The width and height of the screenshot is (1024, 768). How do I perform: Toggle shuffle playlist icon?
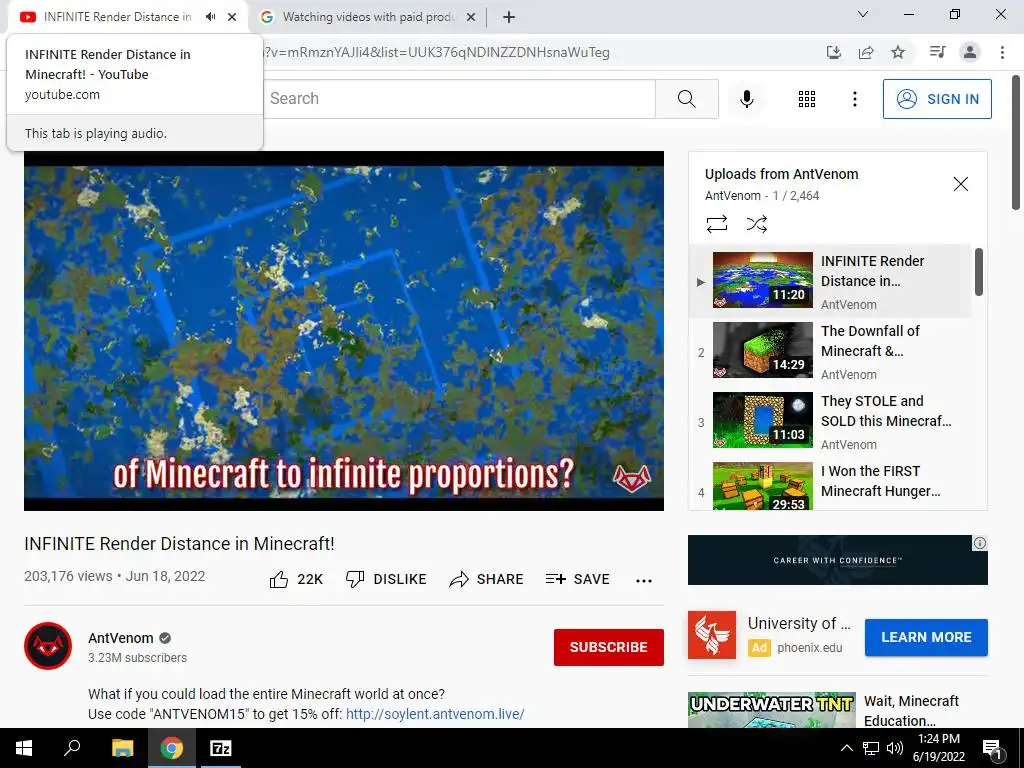757,224
